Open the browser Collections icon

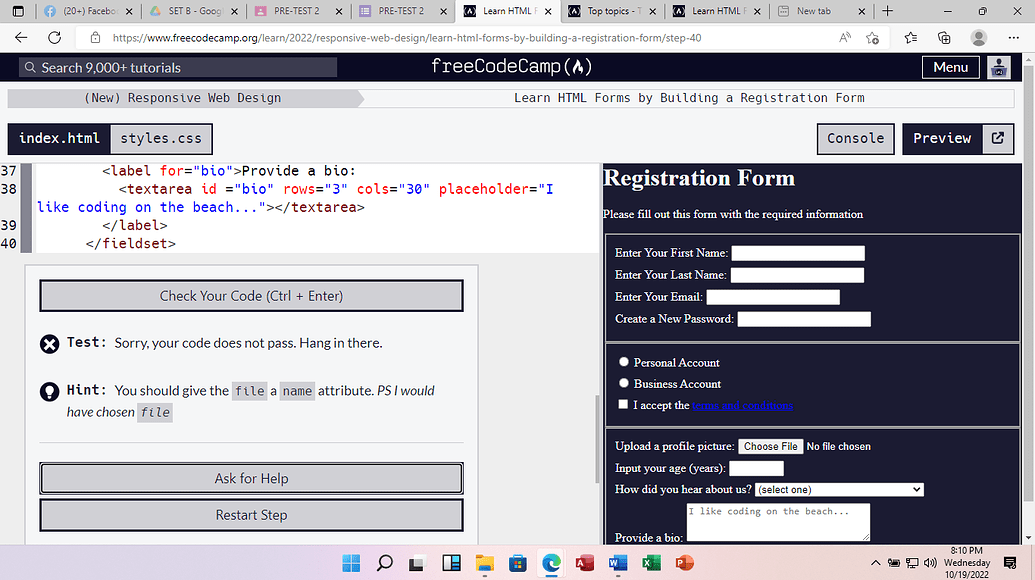[944, 38]
